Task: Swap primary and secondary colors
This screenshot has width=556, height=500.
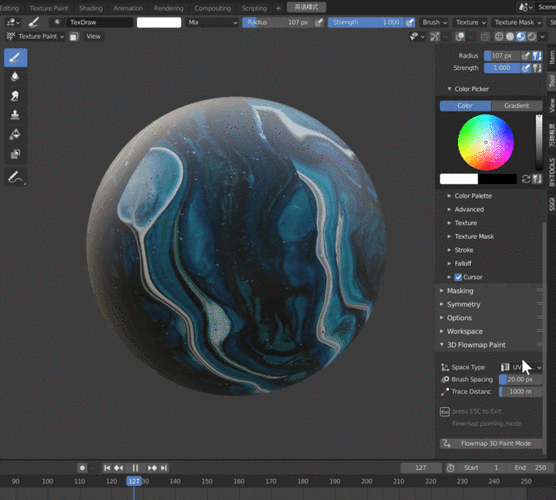Action: tap(526, 179)
